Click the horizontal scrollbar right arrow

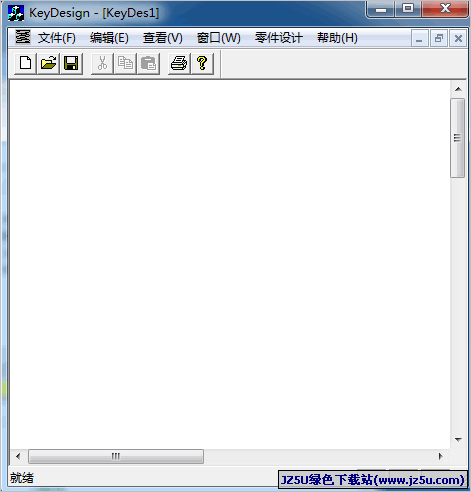point(441,456)
